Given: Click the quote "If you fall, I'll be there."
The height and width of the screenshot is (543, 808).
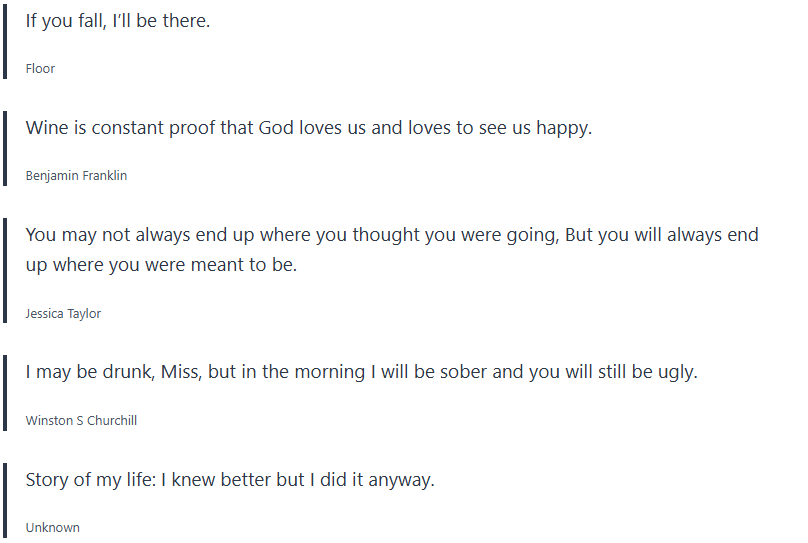Looking at the screenshot, I should coord(118,21).
